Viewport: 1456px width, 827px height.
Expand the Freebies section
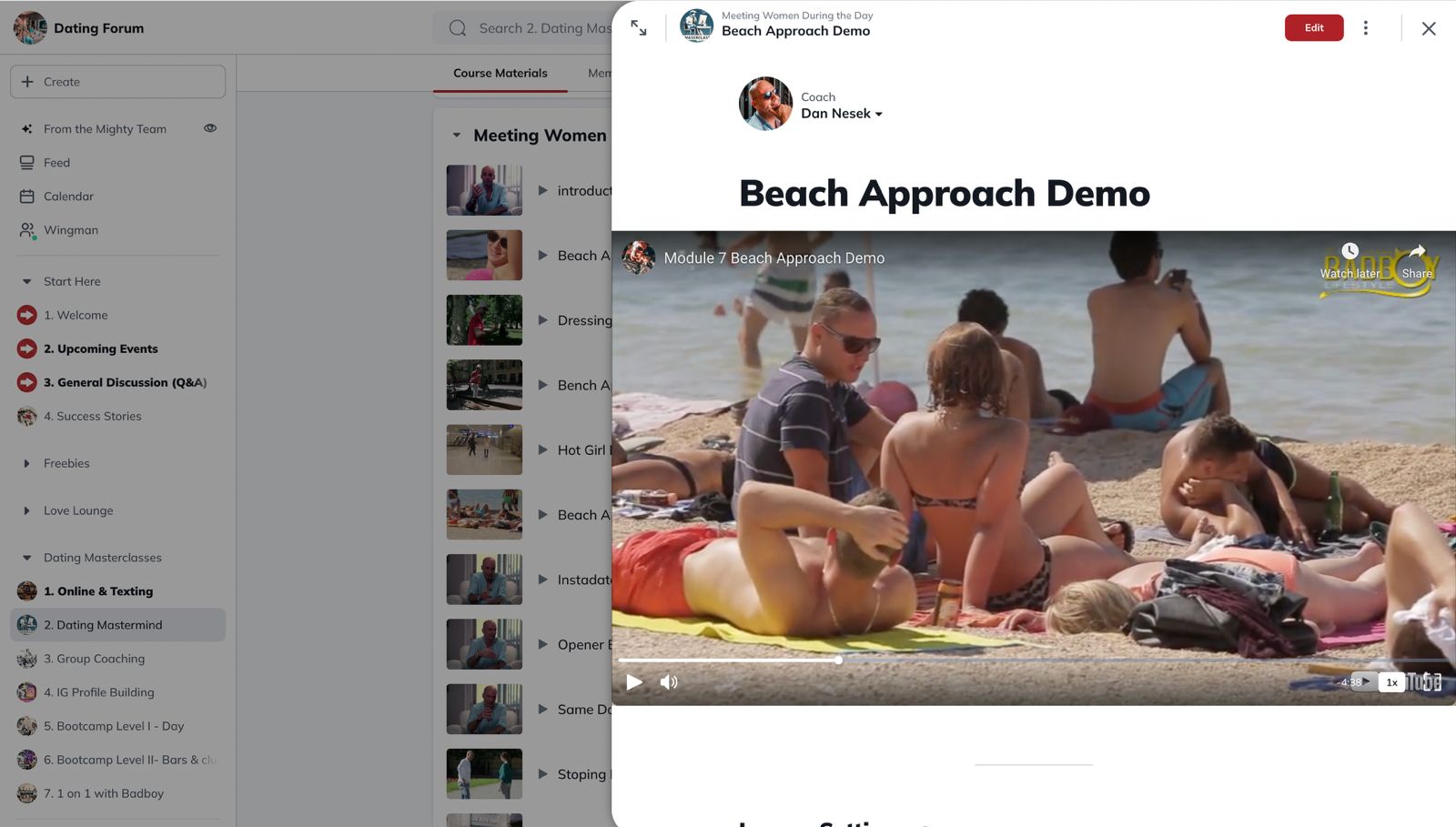pyautogui.click(x=26, y=464)
